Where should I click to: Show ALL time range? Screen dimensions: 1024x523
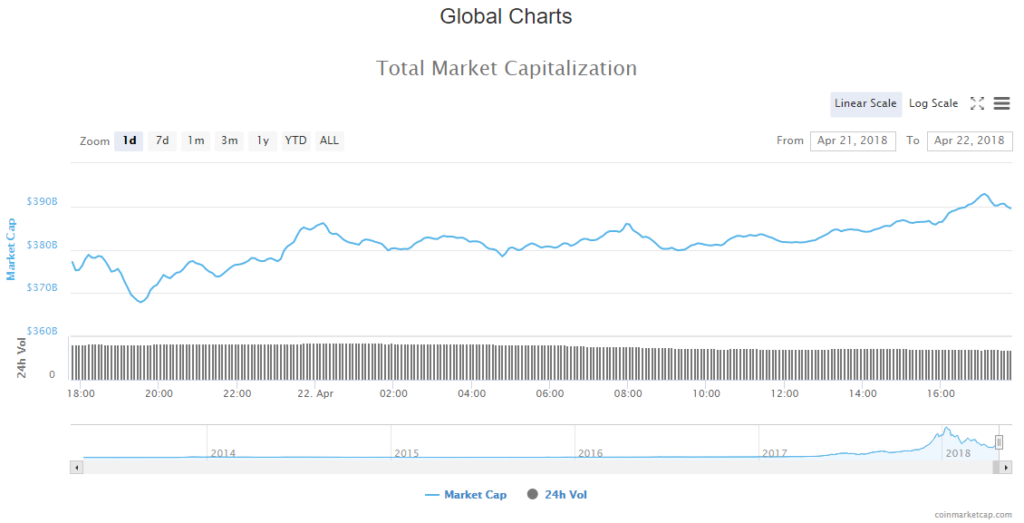[329, 141]
